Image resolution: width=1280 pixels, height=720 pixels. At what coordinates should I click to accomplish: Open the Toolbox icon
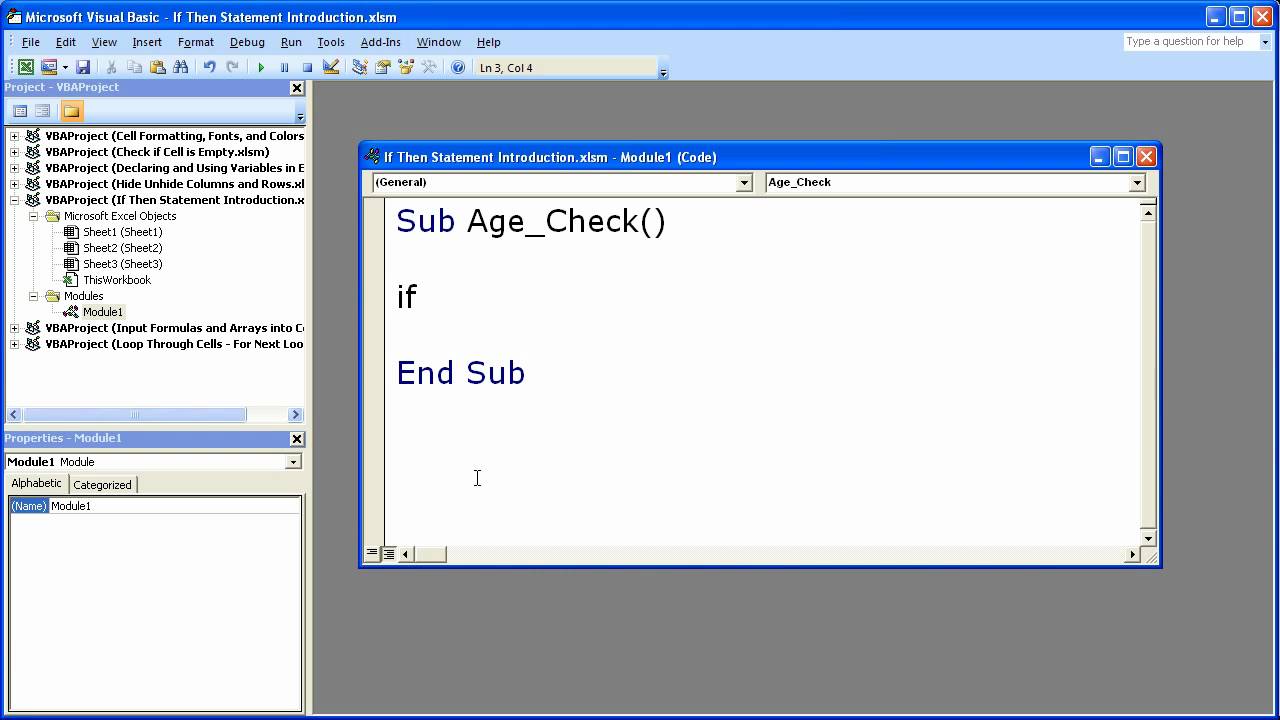(429, 67)
